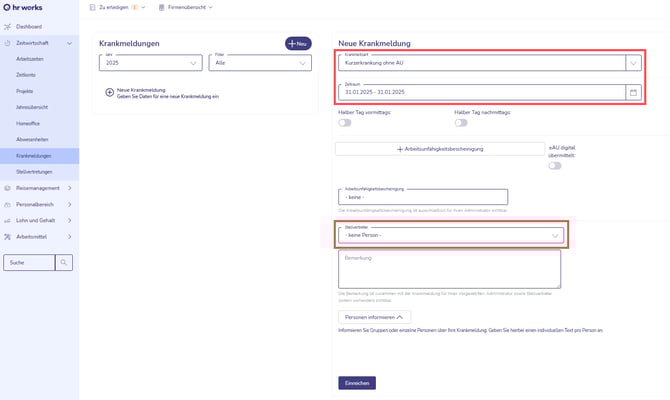Click into the Bemerkung text field
The height and width of the screenshot is (400, 670).
[449, 269]
